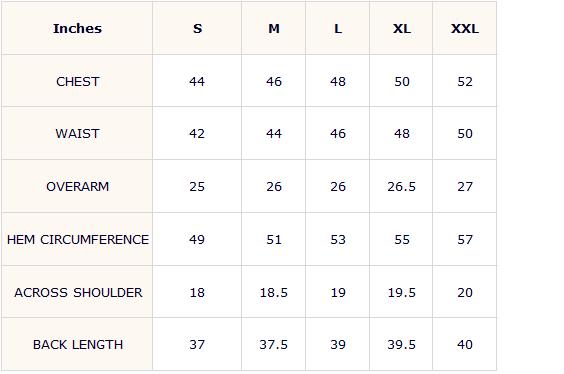Select across shoulder value 18.5 under M

pos(274,292)
